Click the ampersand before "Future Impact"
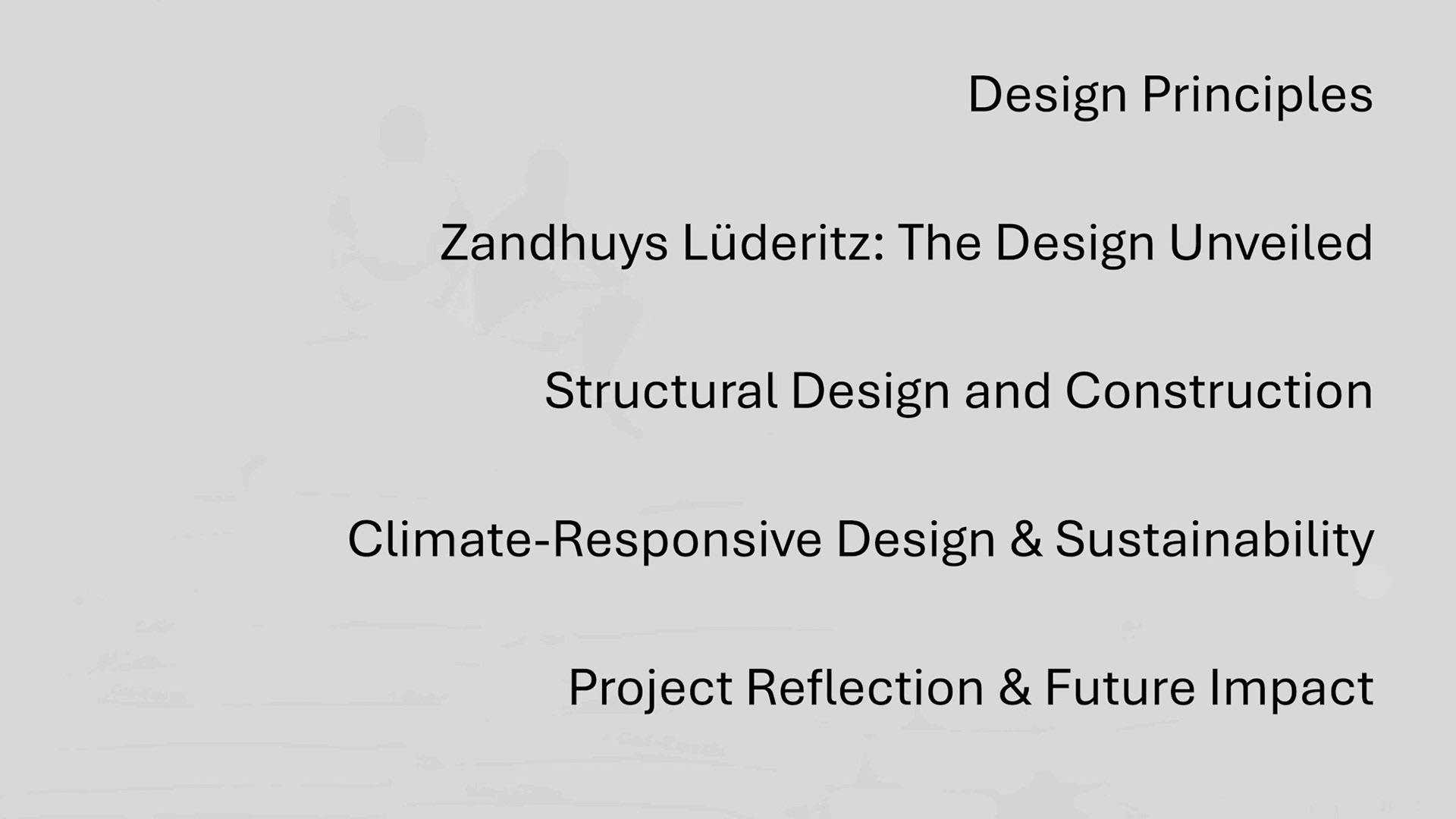The image size is (1456, 819). (x=1015, y=688)
